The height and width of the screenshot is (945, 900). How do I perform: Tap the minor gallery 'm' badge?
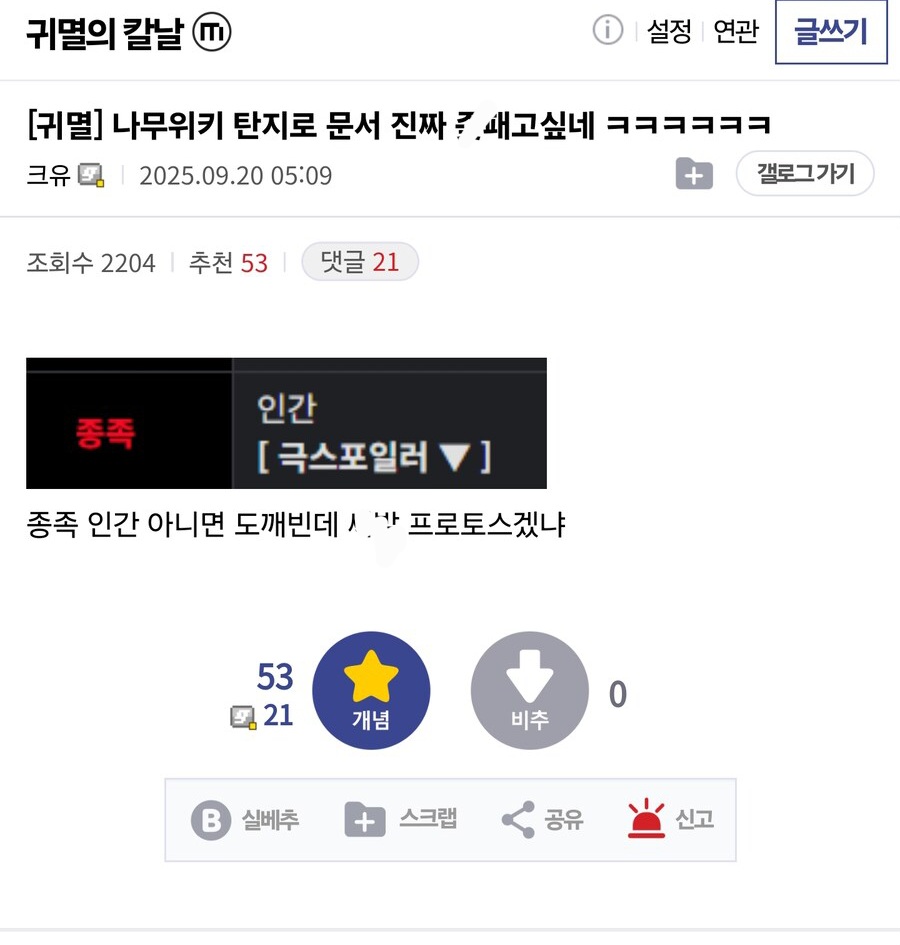[212, 31]
